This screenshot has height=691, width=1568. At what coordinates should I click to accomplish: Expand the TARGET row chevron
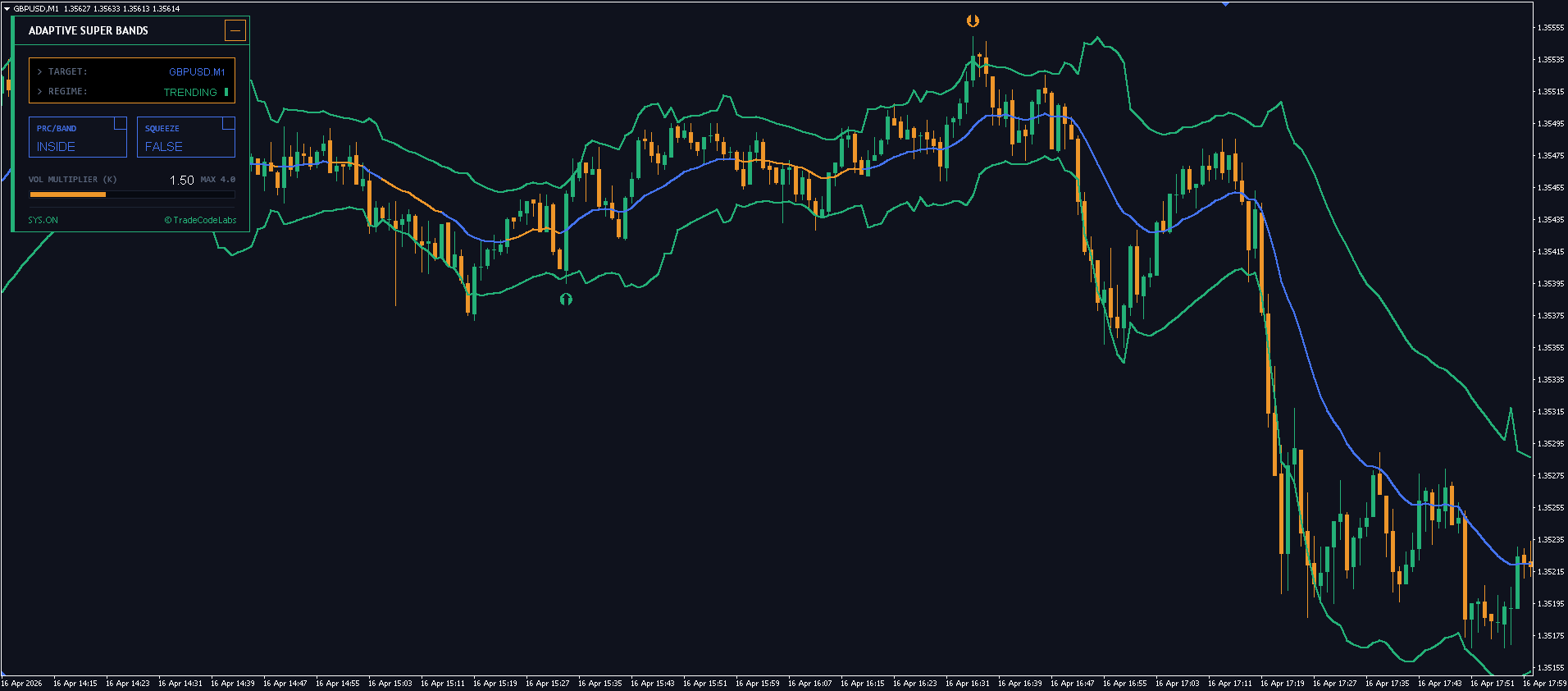tap(39, 71)
